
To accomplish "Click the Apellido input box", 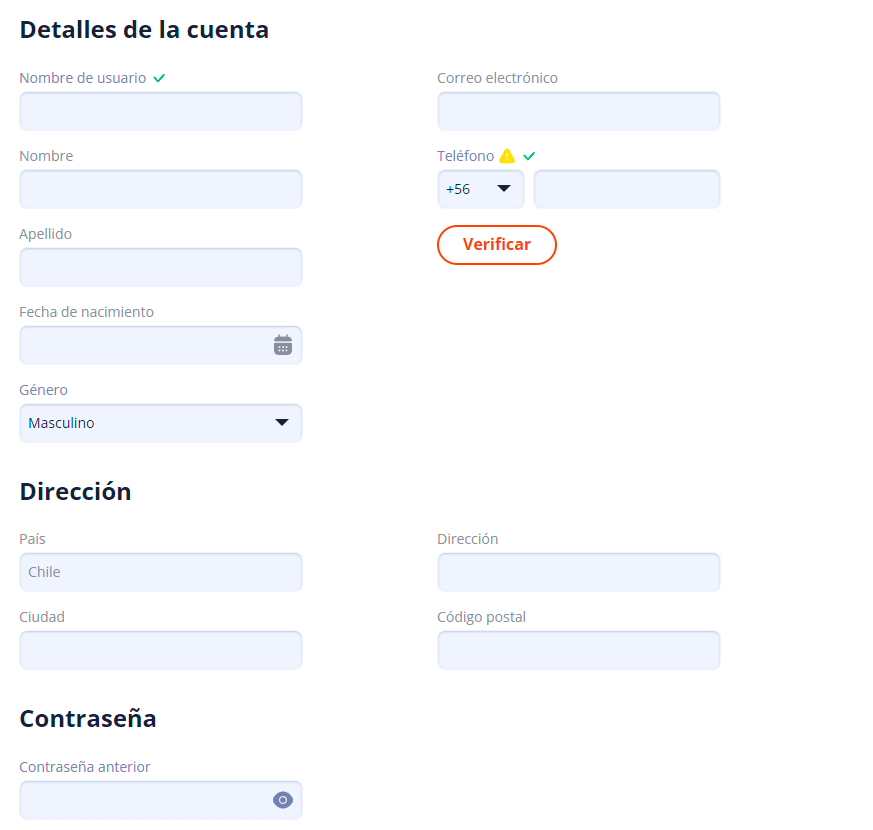I will [x=160, y=267].
